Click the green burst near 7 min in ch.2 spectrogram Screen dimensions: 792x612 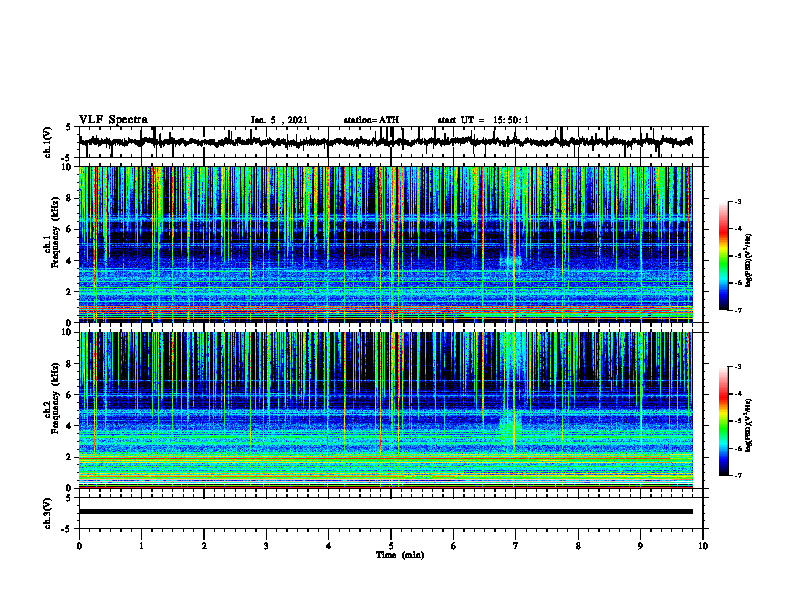510,427
